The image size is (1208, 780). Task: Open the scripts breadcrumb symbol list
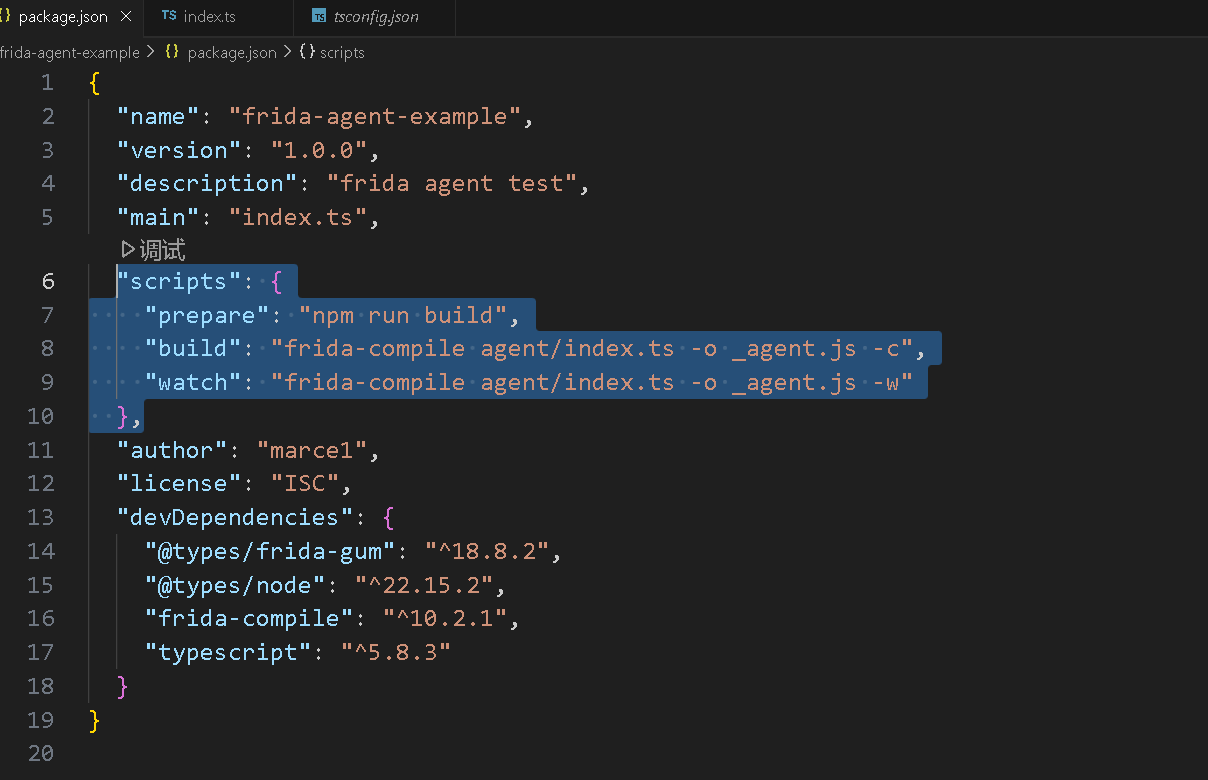click(342, 52)
